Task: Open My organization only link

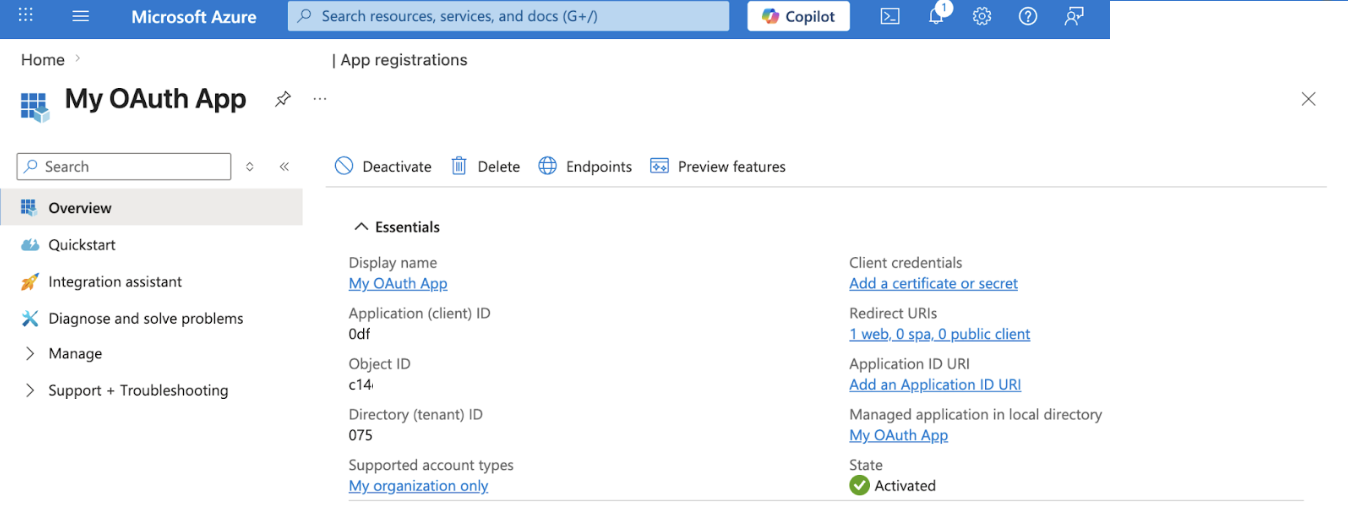Action: pos(419,486)
